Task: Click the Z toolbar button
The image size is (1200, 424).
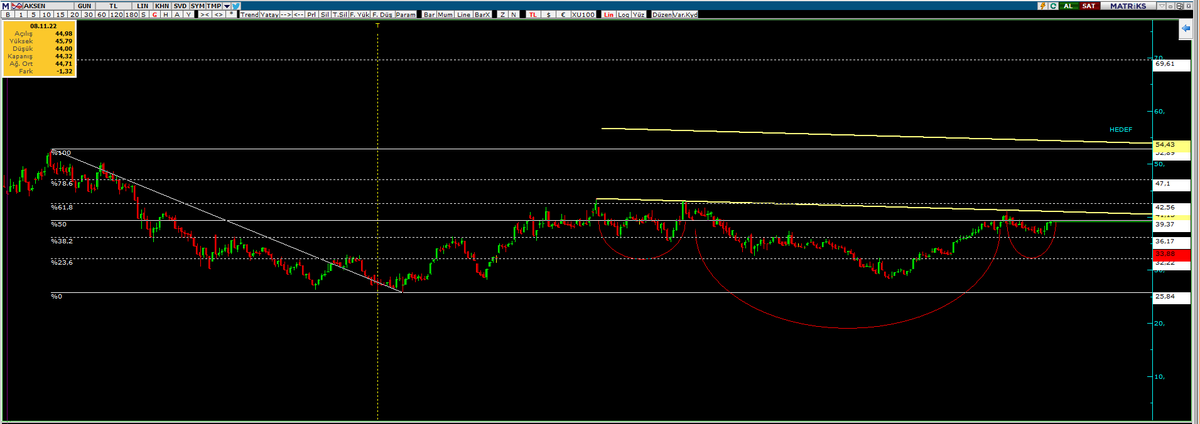Action: 503,15
